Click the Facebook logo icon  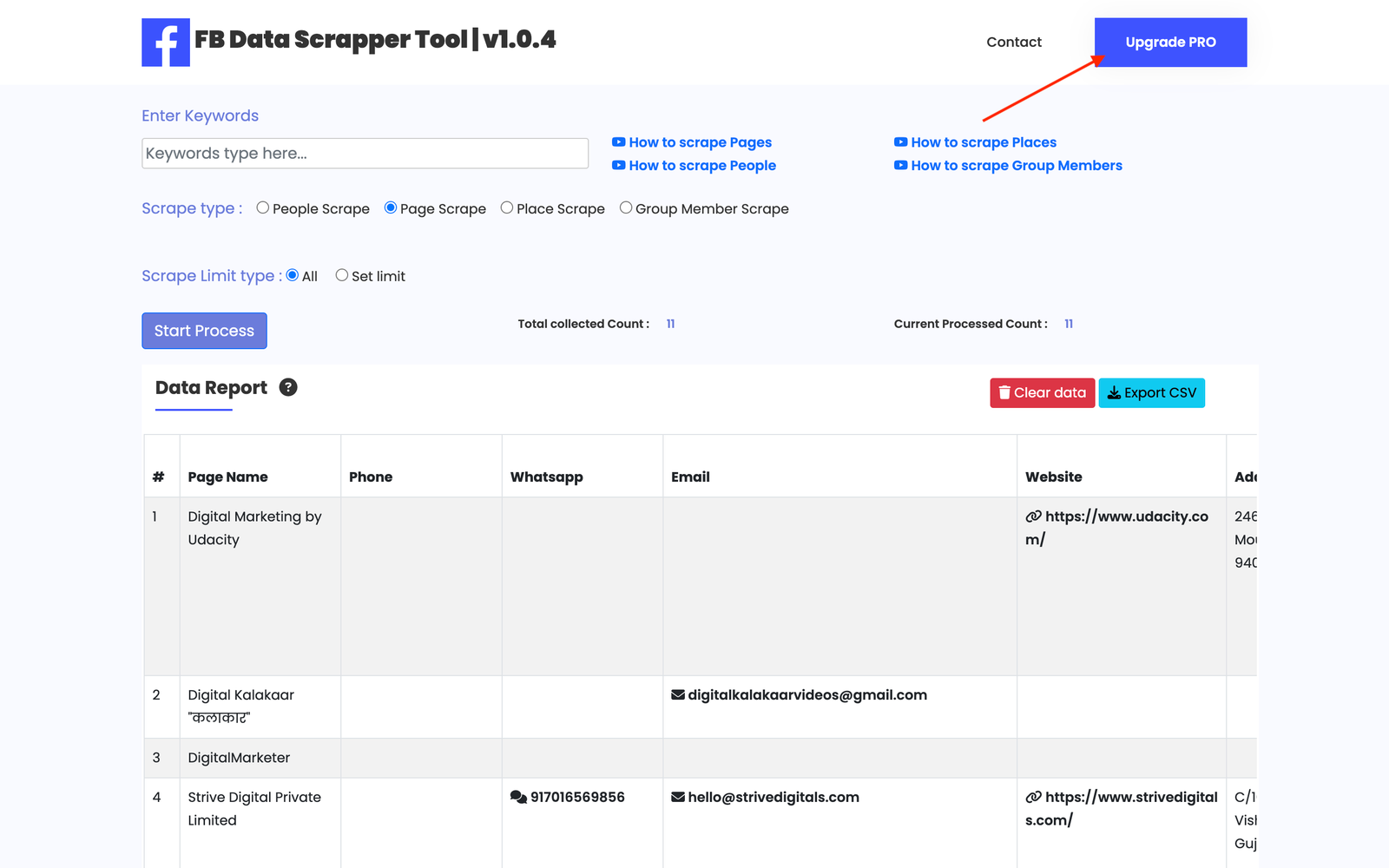click(166, 43)
